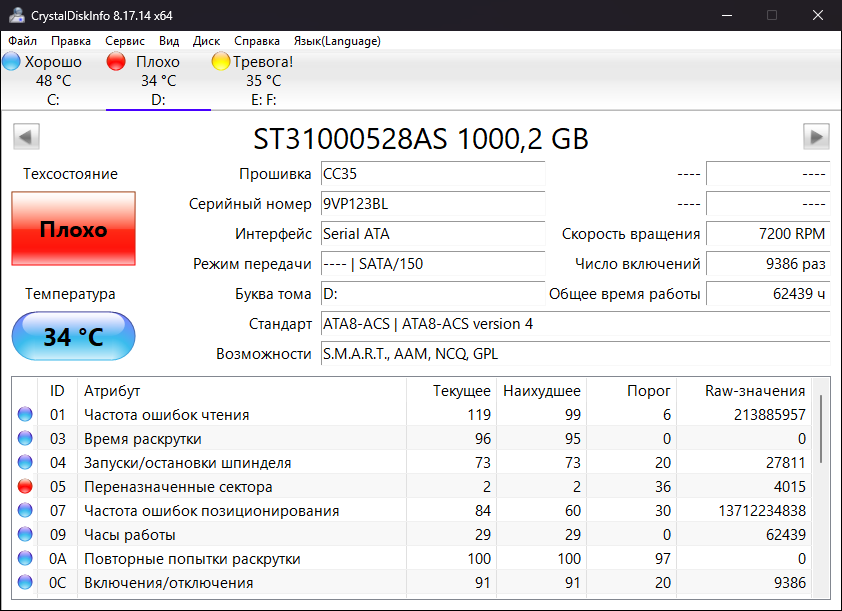Viewport: 842px width, 611px height.
Task: Select the blue status orb for drive C:
Action: (x=11, y=61)
